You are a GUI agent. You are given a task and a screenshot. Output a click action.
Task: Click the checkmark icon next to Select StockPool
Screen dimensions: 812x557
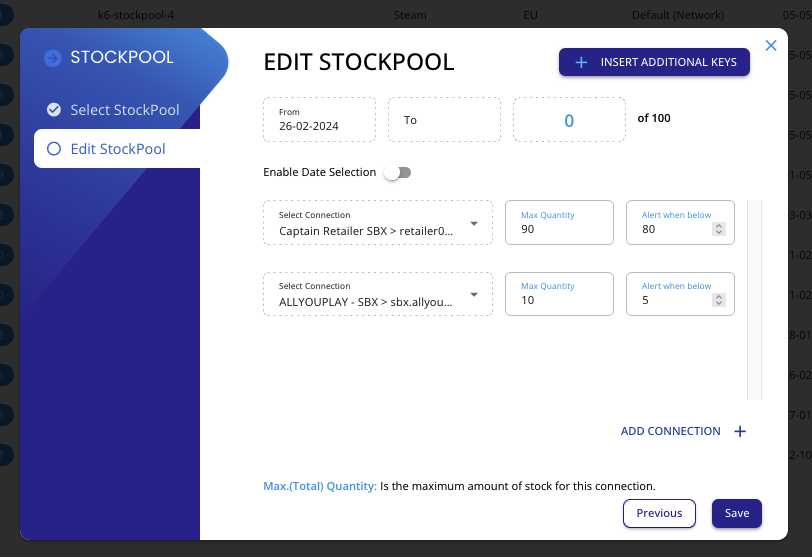[x=54, y=110]
